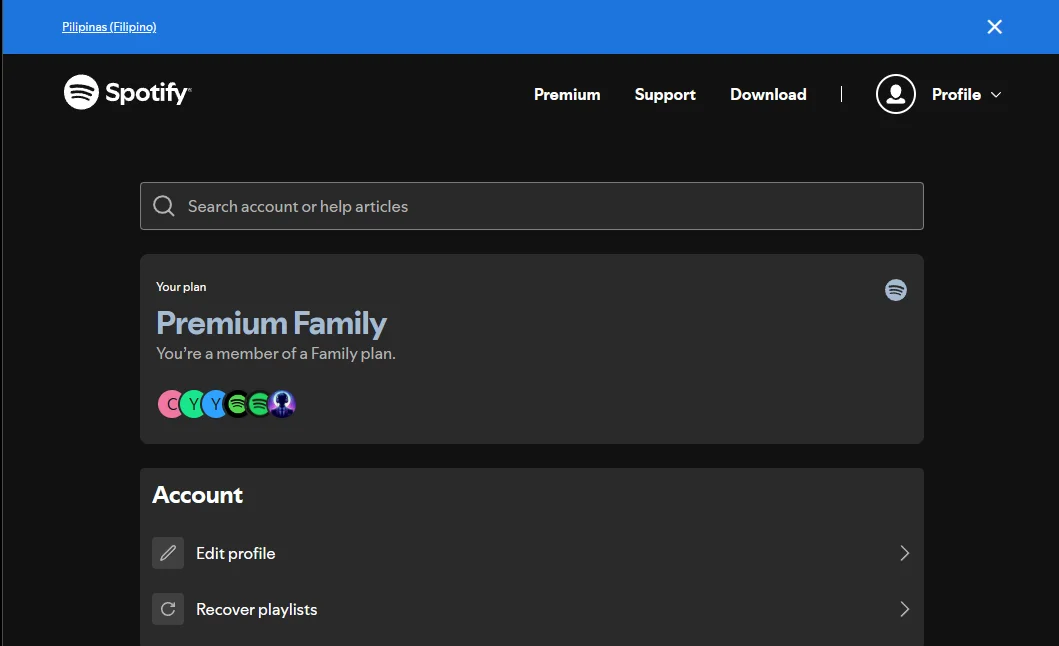Image resolution: width=1059 pixels, height=646 pixels.
Task: Click the chevron on Recover playlists row
Action: (904, 610)
